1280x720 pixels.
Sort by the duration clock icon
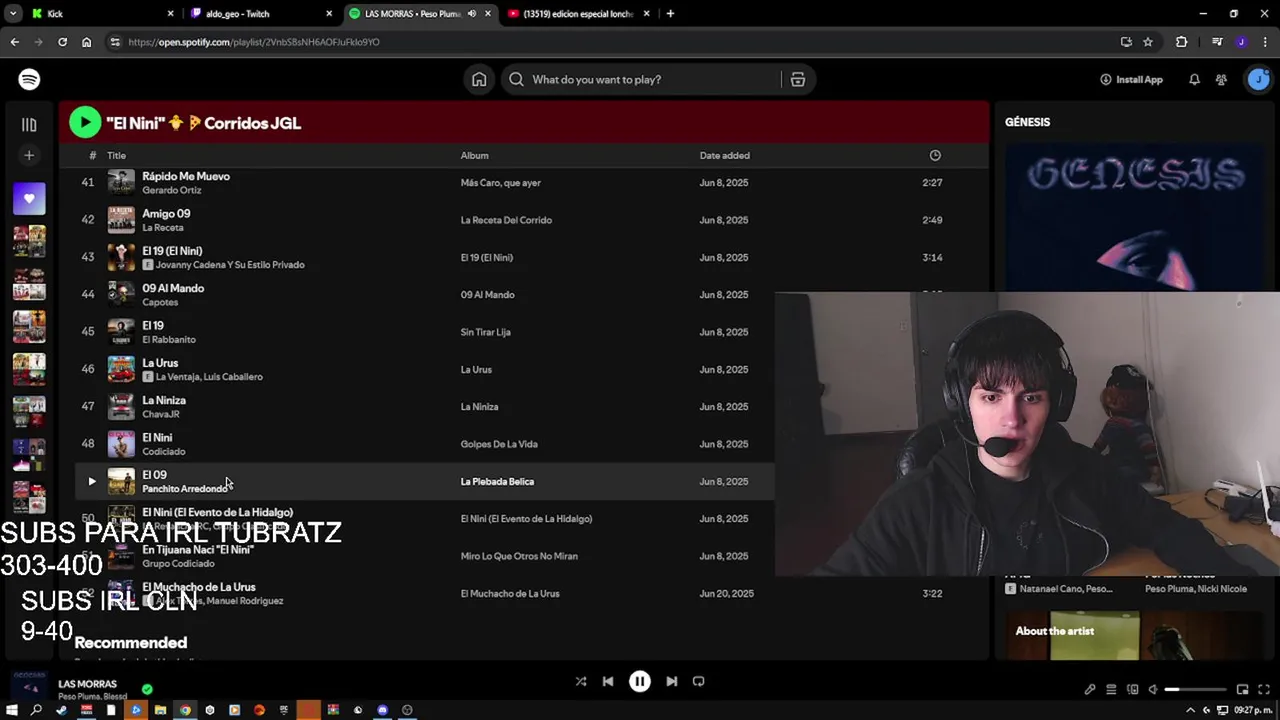click(x=935, y=155)
